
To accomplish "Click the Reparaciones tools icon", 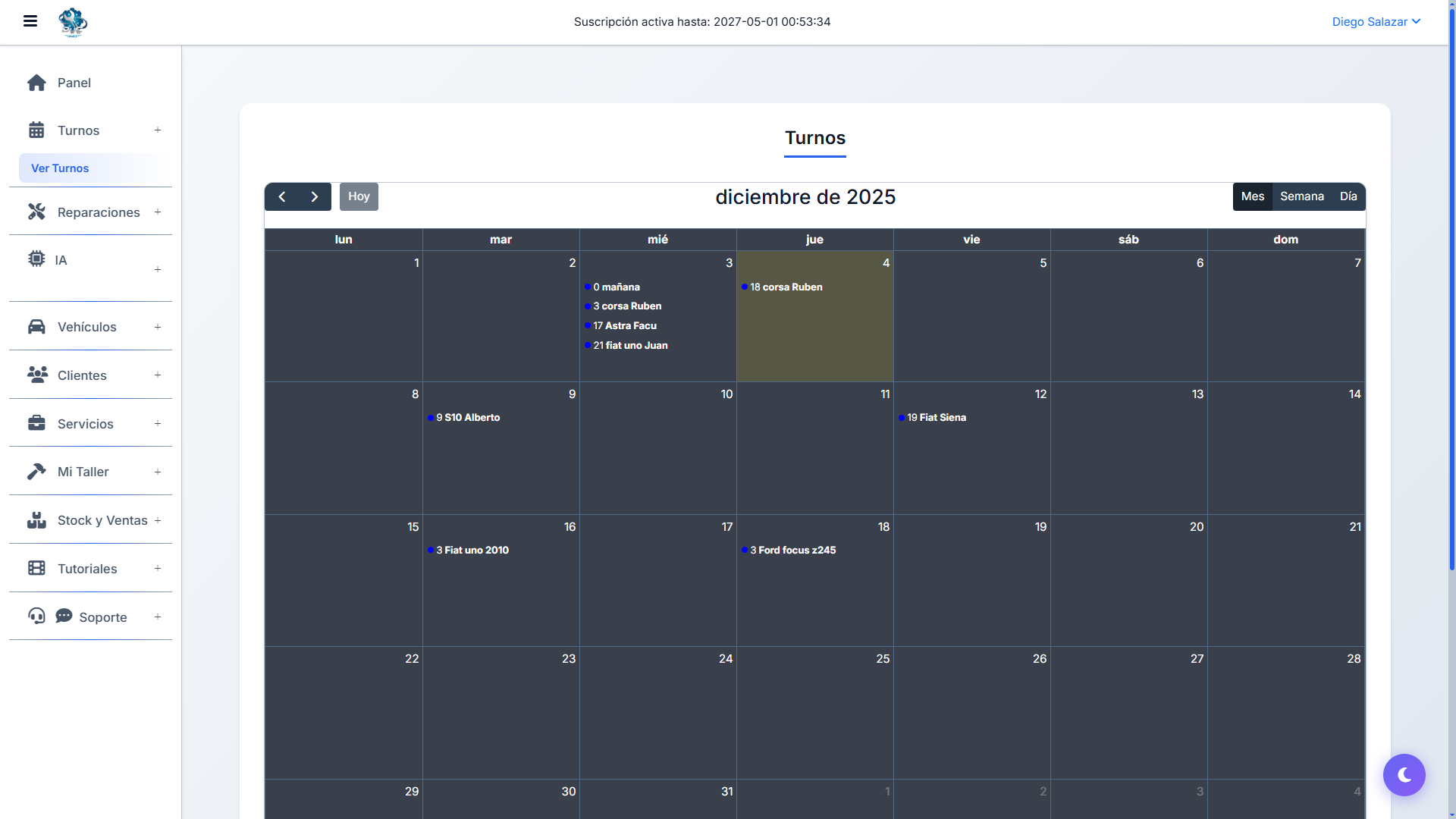I will point(36,212).
